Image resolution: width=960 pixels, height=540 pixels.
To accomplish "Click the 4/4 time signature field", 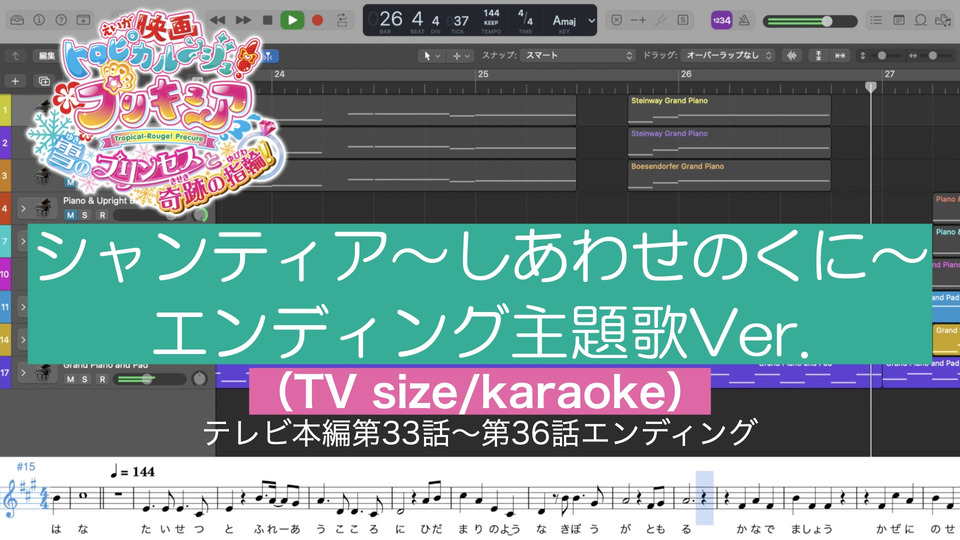I will [x=525, y=20].
